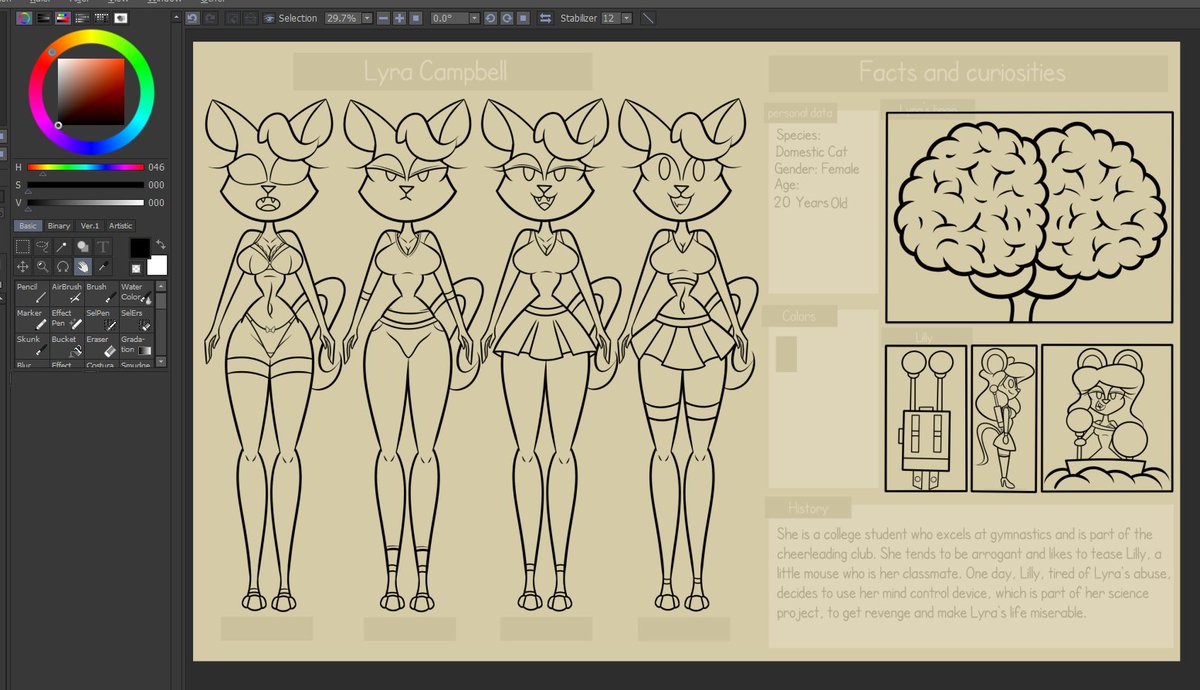The width and height of the screenshot is (1200, 690).
Task: Select the Pencil brush
Action: click(x=32, y=293)
